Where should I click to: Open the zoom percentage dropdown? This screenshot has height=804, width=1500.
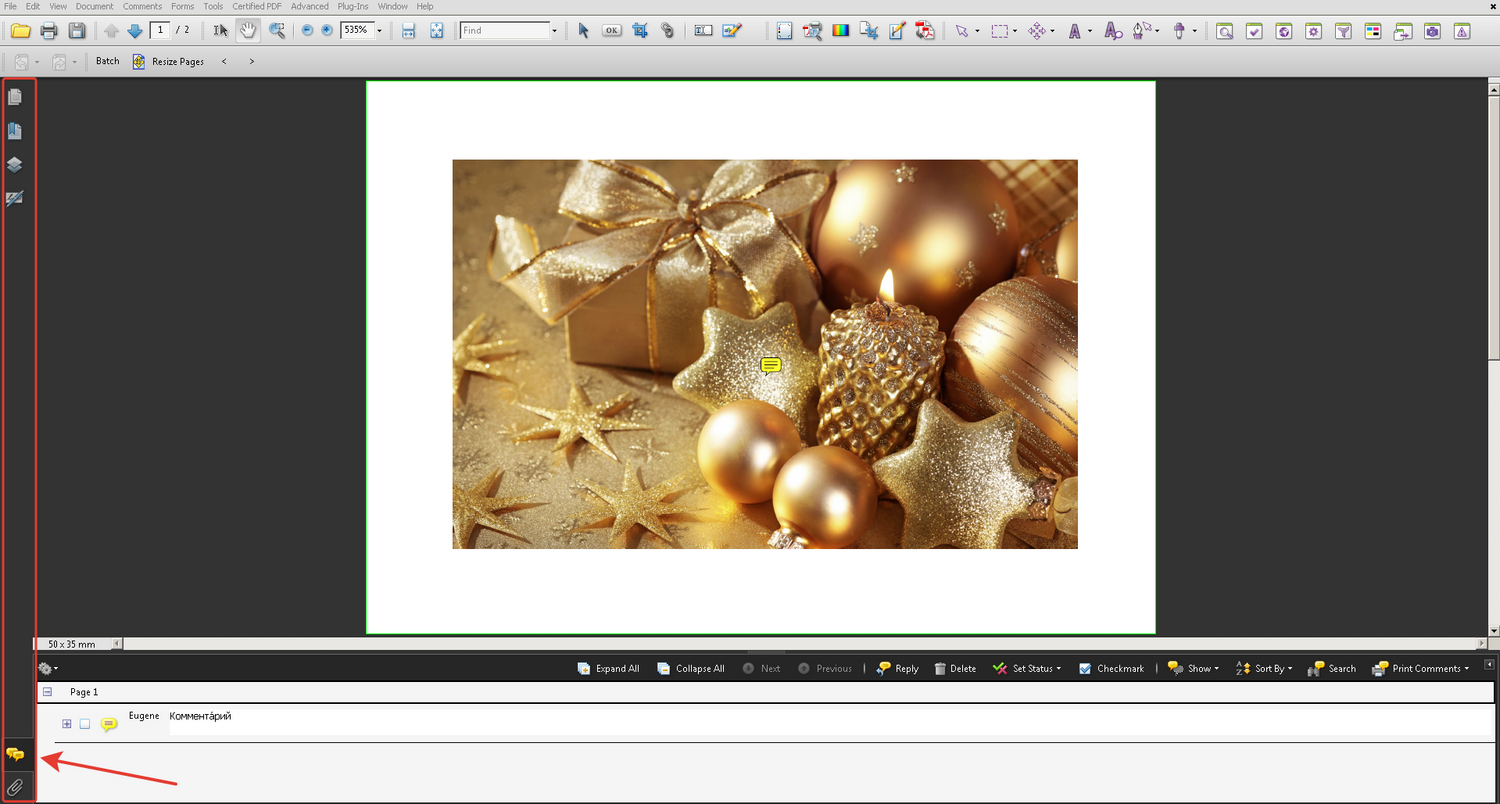(x=379, y=31)
